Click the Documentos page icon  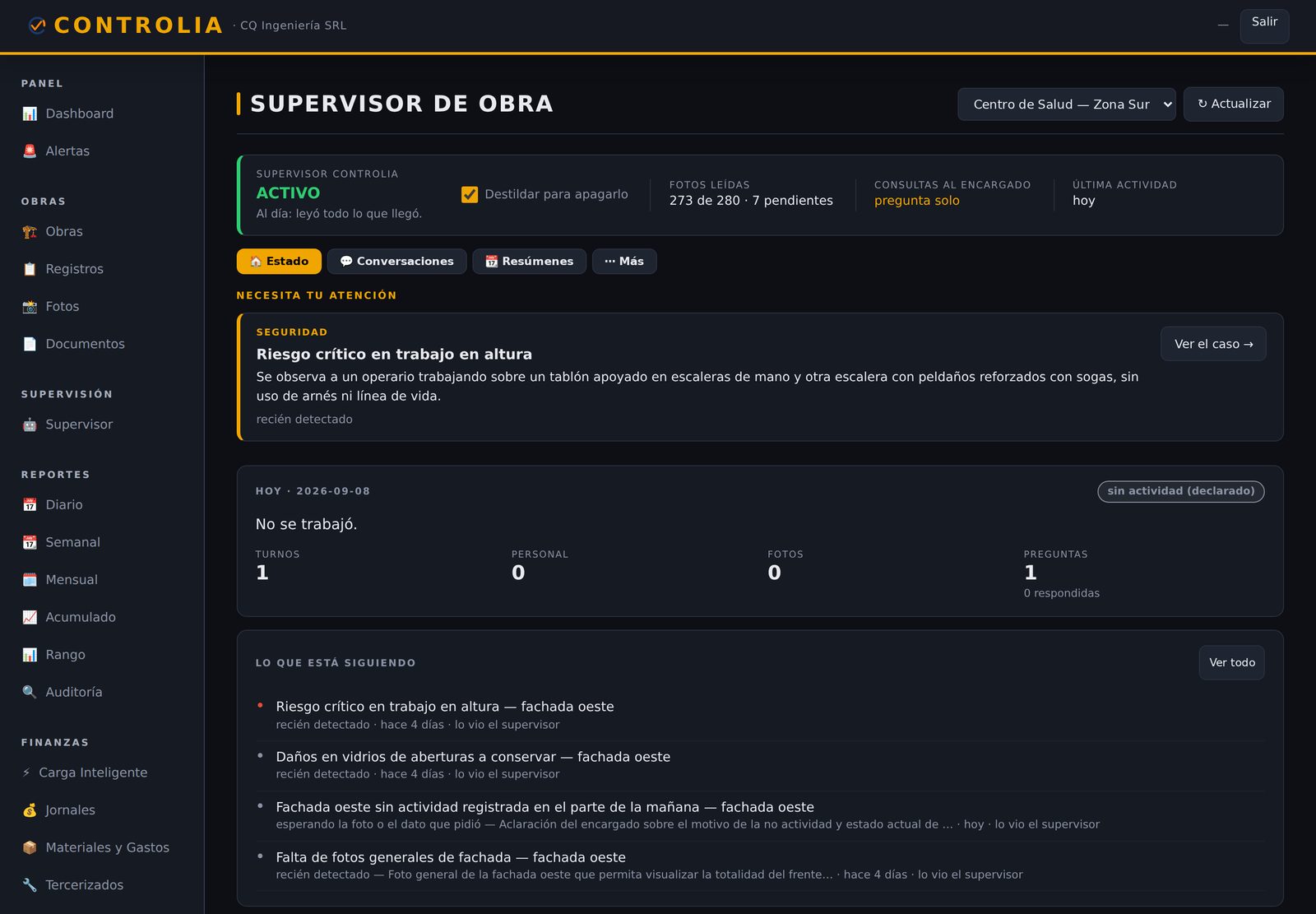pyautogui.click(x=30, y=344)
